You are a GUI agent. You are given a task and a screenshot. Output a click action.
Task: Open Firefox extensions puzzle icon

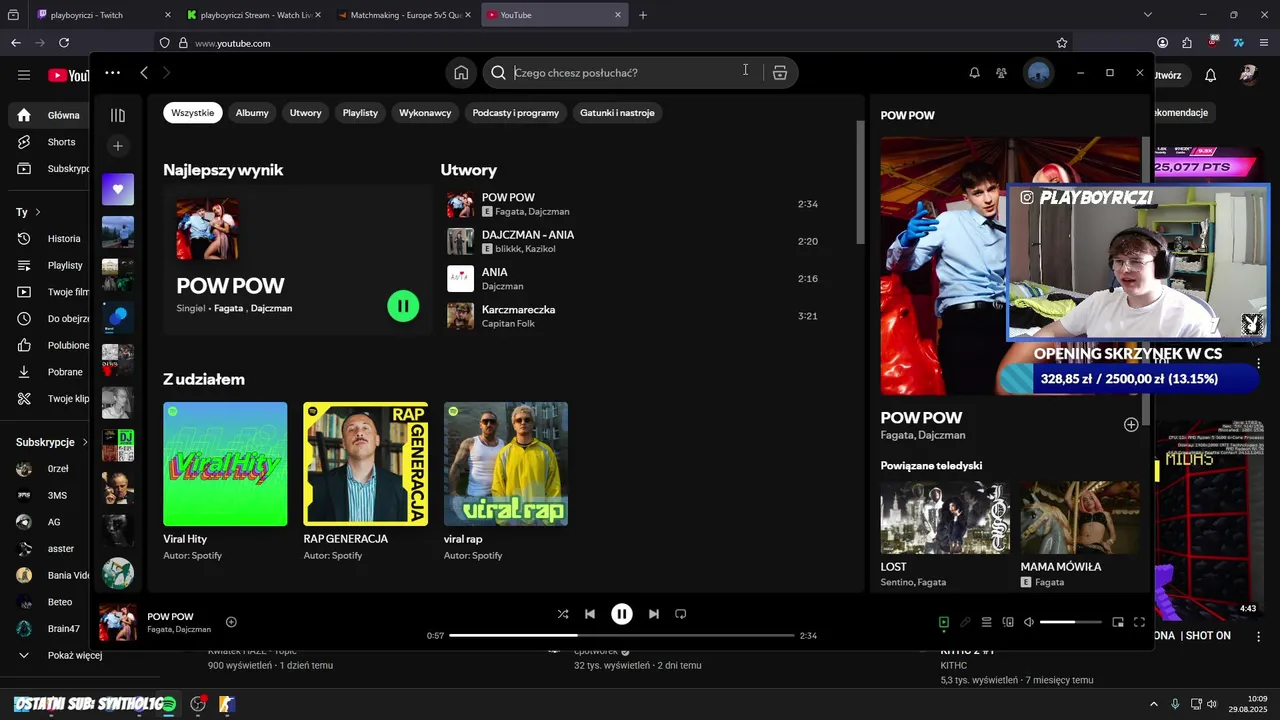click(1187, 43)
